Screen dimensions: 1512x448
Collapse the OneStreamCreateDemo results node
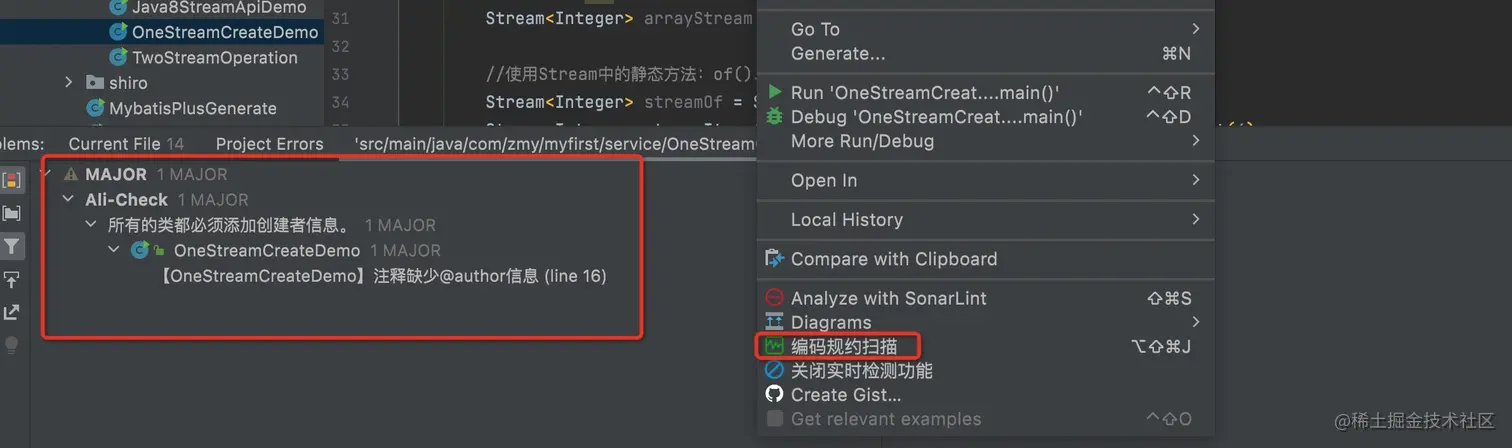coord(114,250)
